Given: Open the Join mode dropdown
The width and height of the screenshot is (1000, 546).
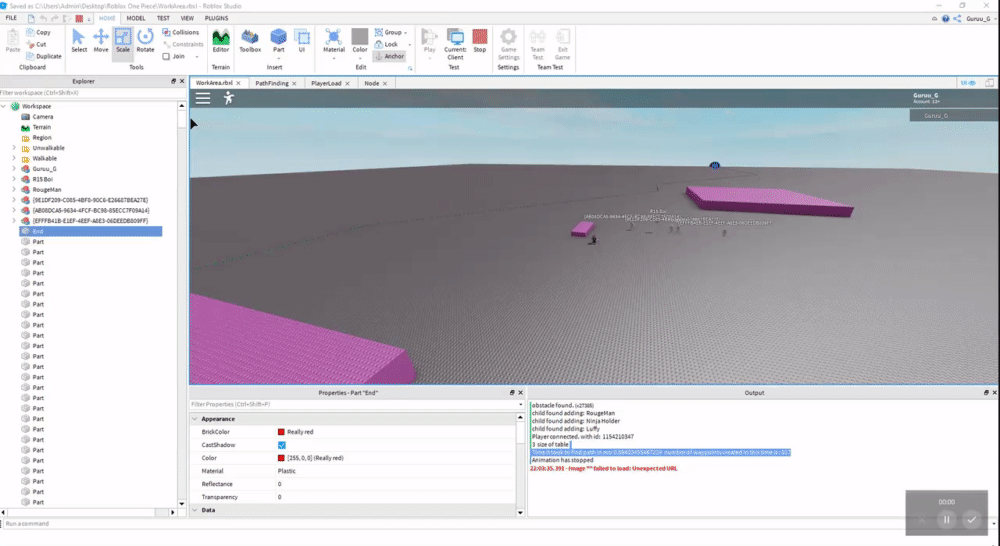Looking at the screenshot, I should point(197,56).
